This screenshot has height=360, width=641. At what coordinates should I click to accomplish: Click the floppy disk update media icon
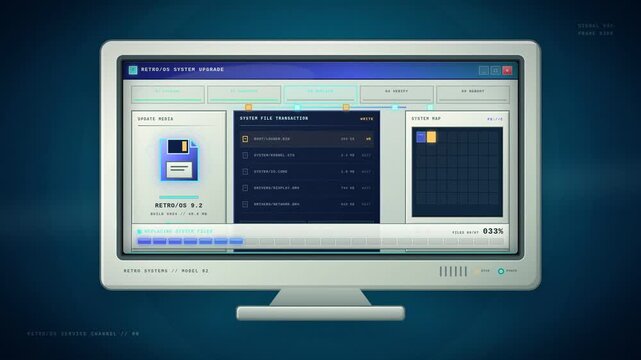pos(179,160)
